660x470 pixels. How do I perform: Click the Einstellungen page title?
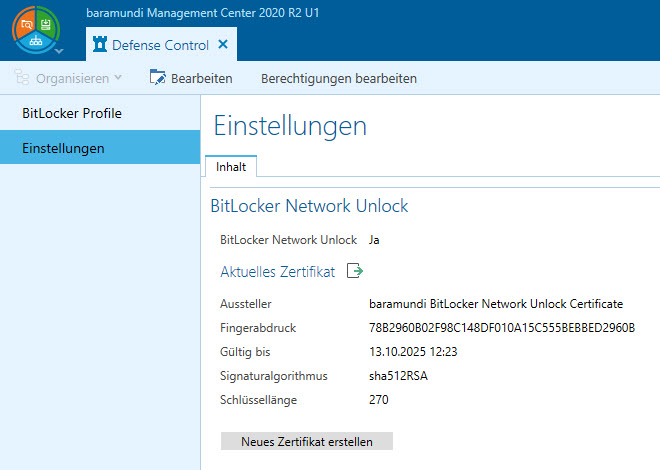pyautogui.click(x=290, y=126)
